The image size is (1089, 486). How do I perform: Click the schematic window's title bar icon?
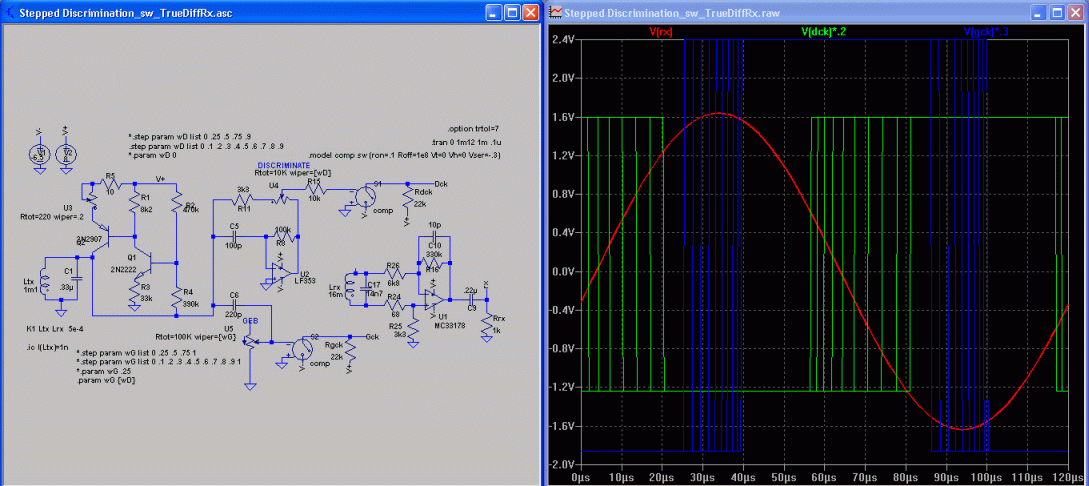point(10,13)
